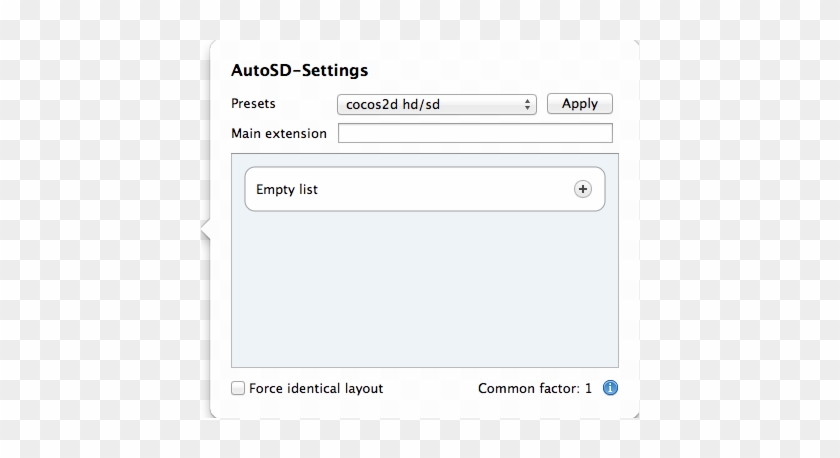Click the up/down arrows on the Presets selector
This screenshot has height=458, width=840.
click(x=527, y=104)
